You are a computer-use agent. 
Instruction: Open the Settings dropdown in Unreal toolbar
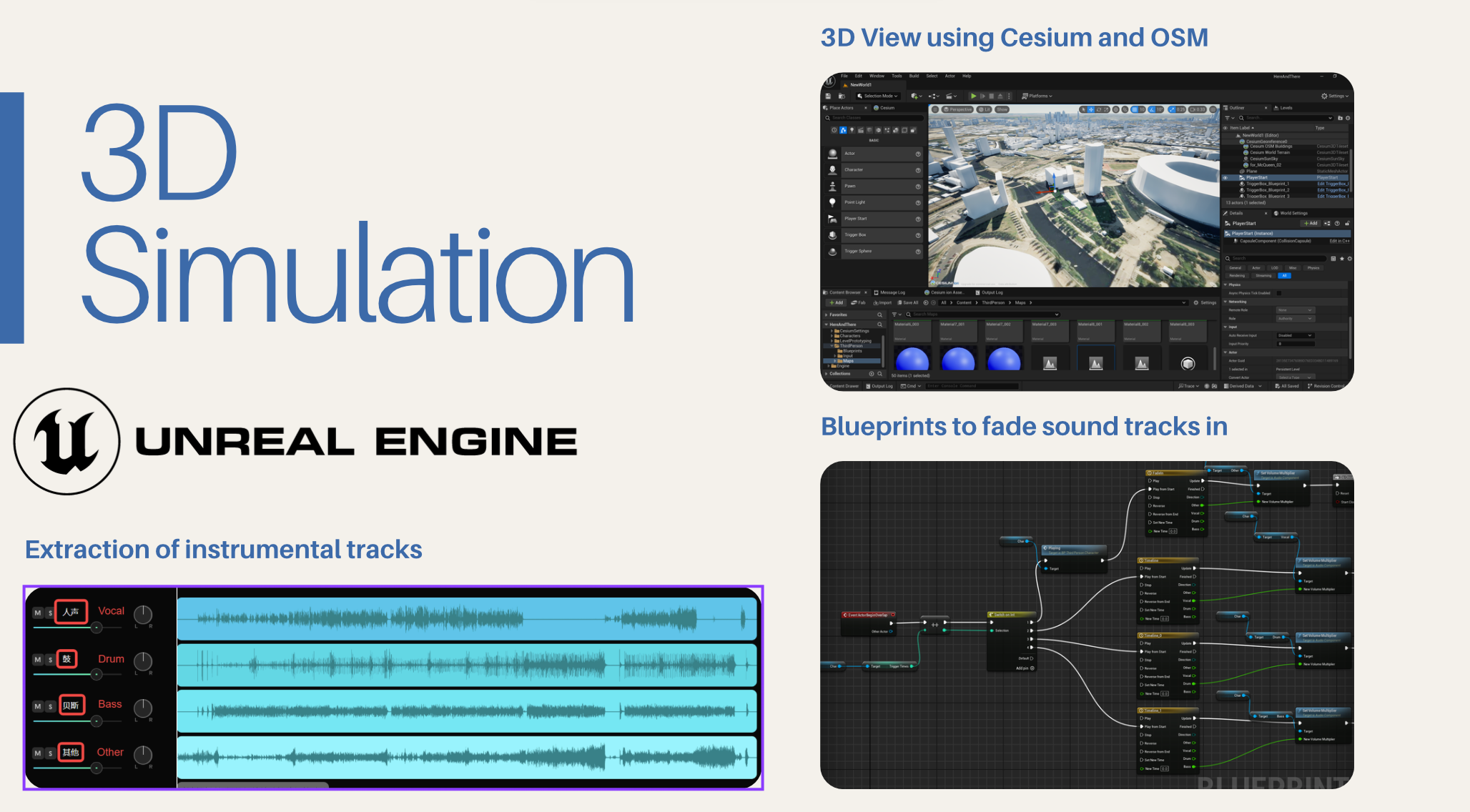(1336, 96)
